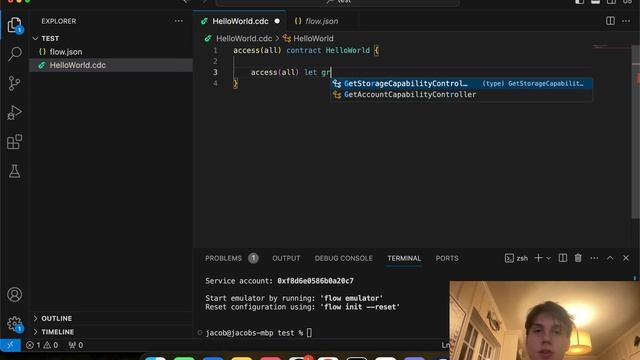The image size is (640, 360).
Task: Collapse the TEST folder section
Action: coord(111,38)
